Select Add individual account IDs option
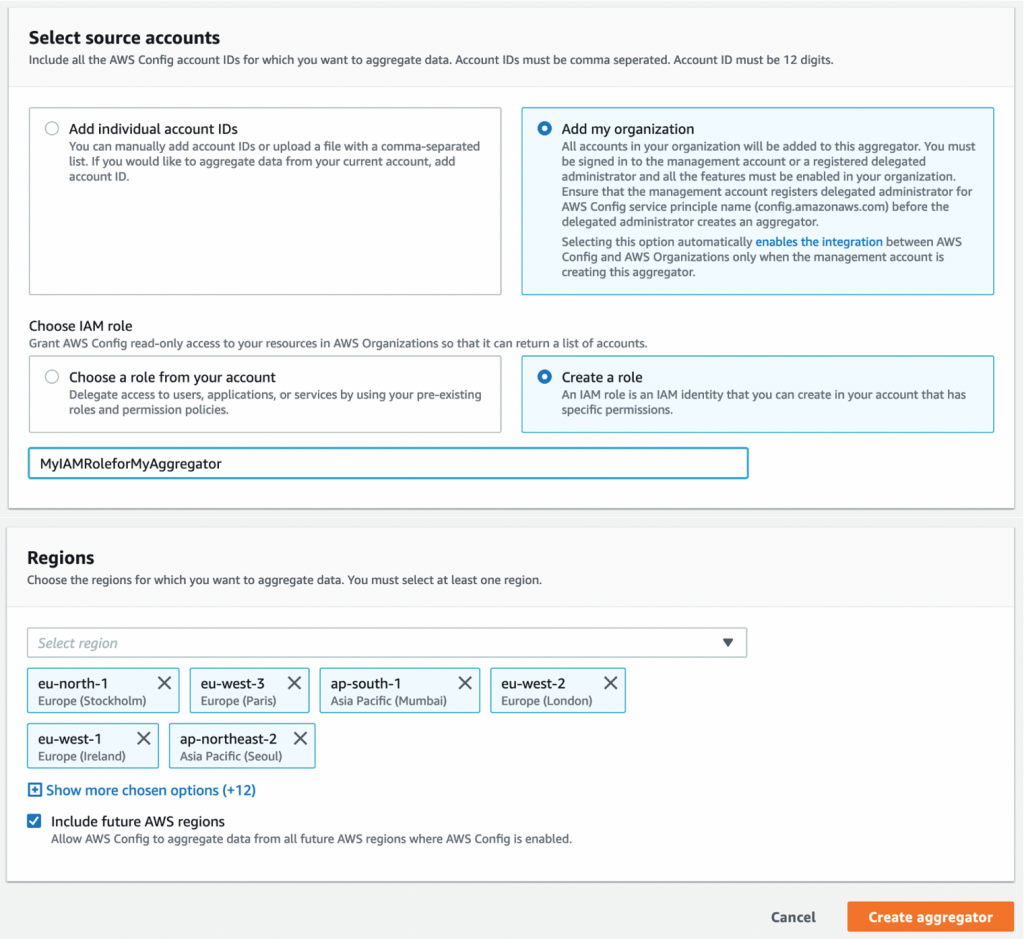Viewport: 1024px width, 939px height. (51, 128)
